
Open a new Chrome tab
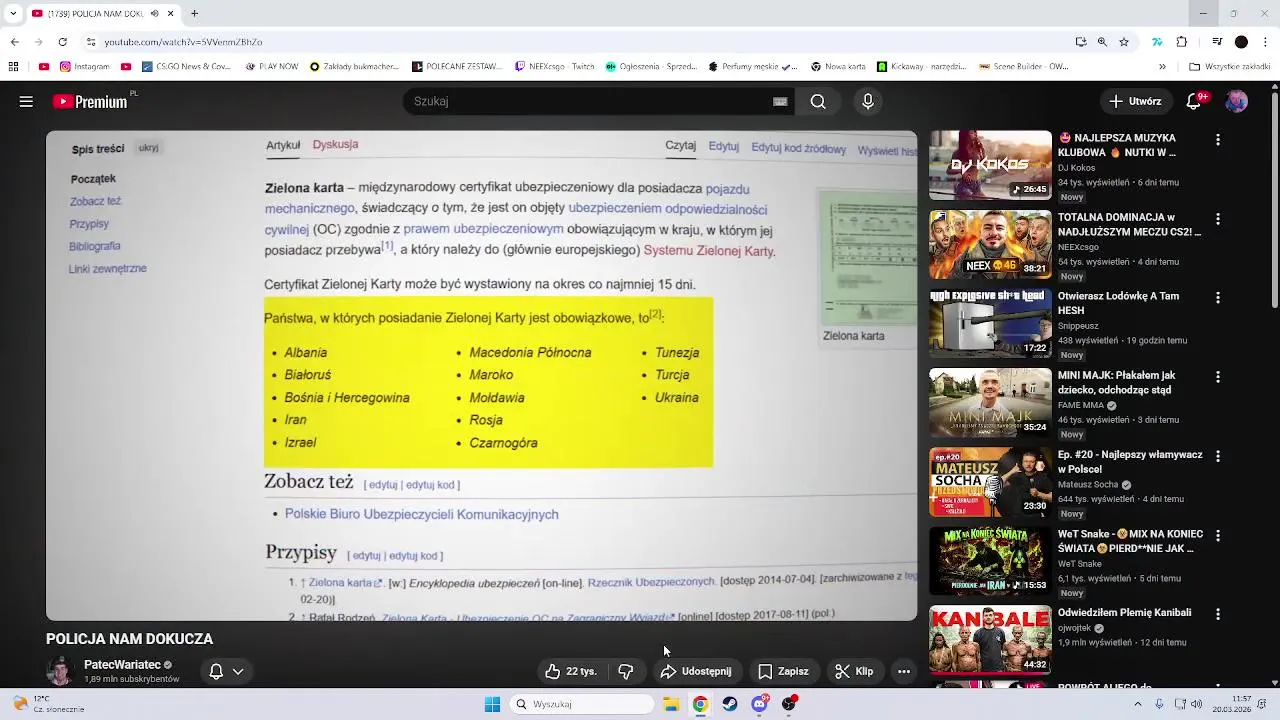(194, 14)
